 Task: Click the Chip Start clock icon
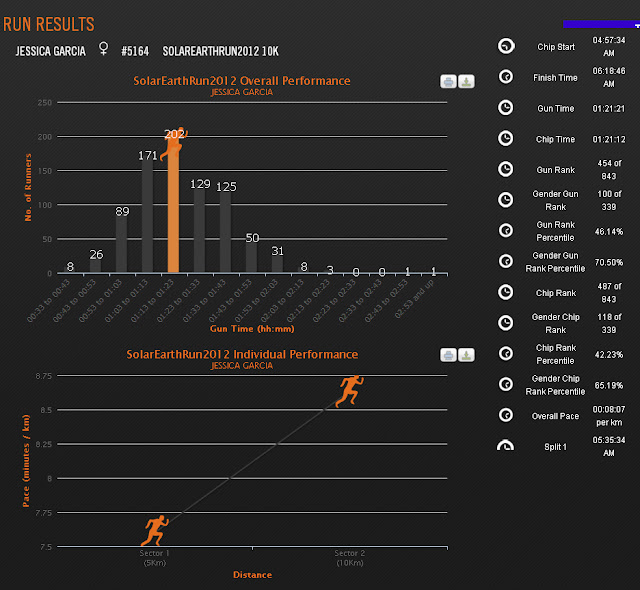click(506, 46)
